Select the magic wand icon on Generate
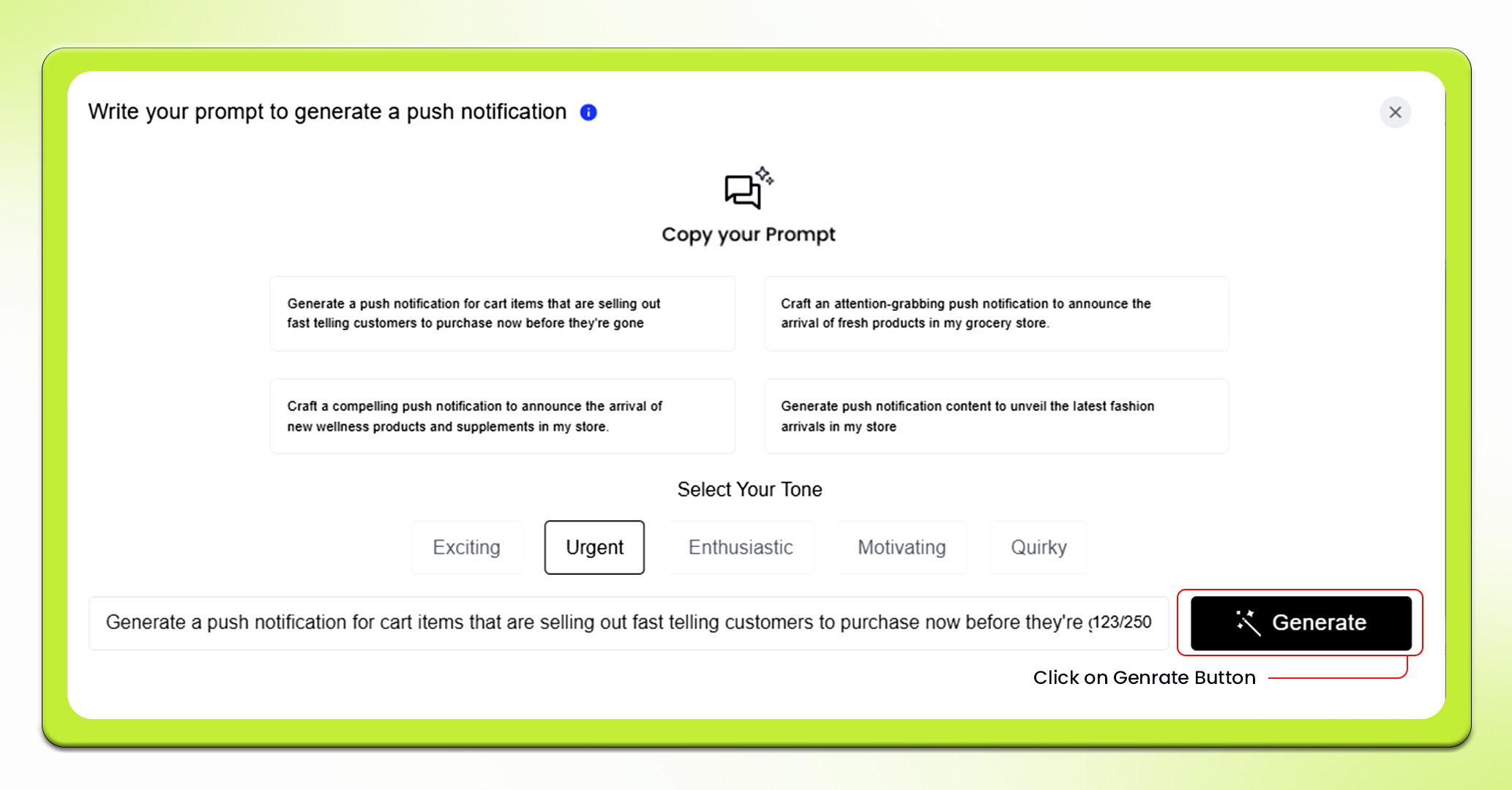 point(1250,622)
